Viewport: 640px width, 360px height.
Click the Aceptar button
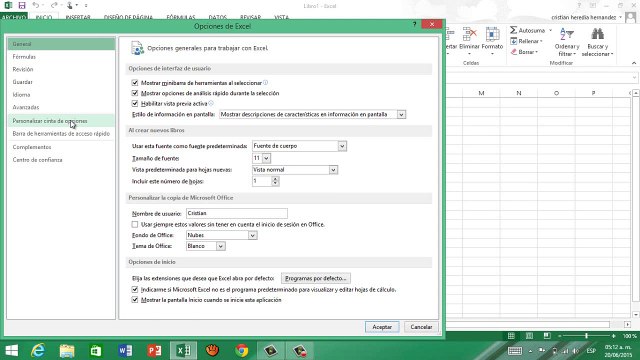382,327
